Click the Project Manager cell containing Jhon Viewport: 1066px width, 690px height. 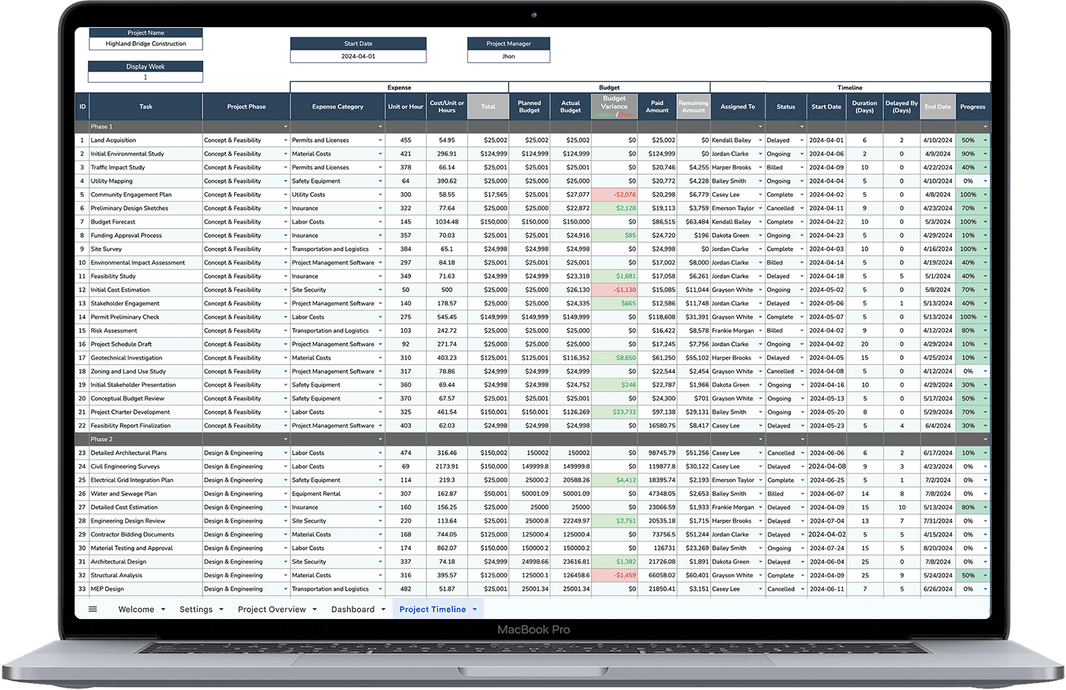coord(508,55)
